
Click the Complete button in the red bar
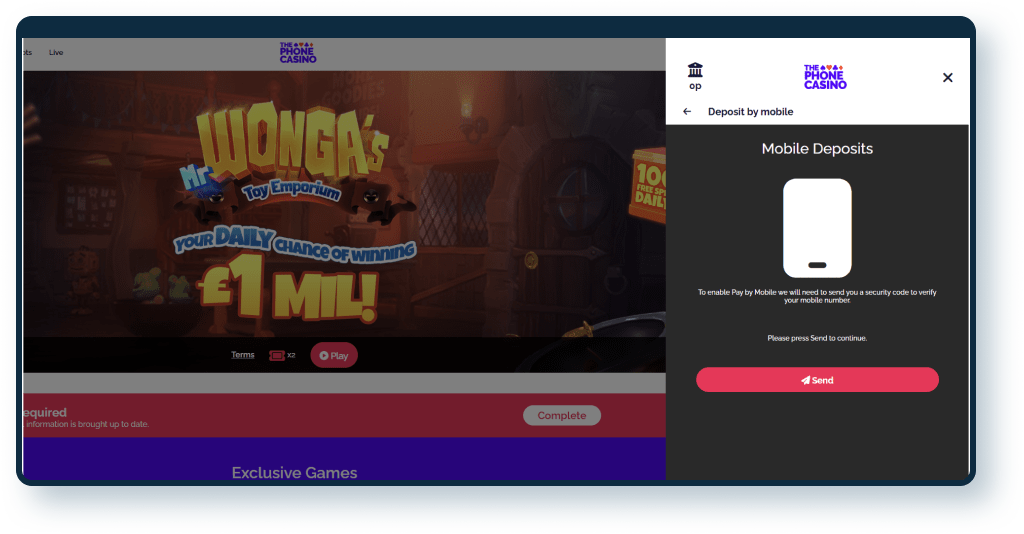click(562, 415)
